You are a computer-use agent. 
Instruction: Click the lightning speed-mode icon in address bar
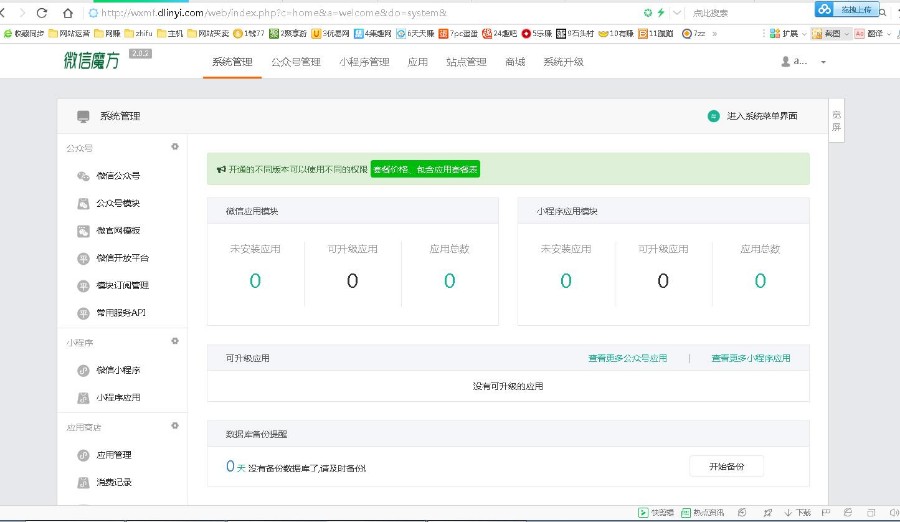pos(661,12)
